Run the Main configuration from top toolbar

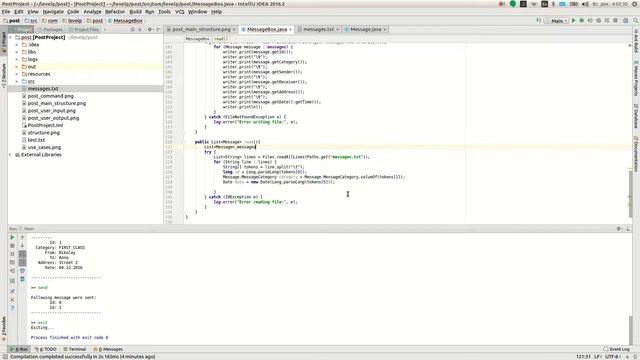[573, 20]
